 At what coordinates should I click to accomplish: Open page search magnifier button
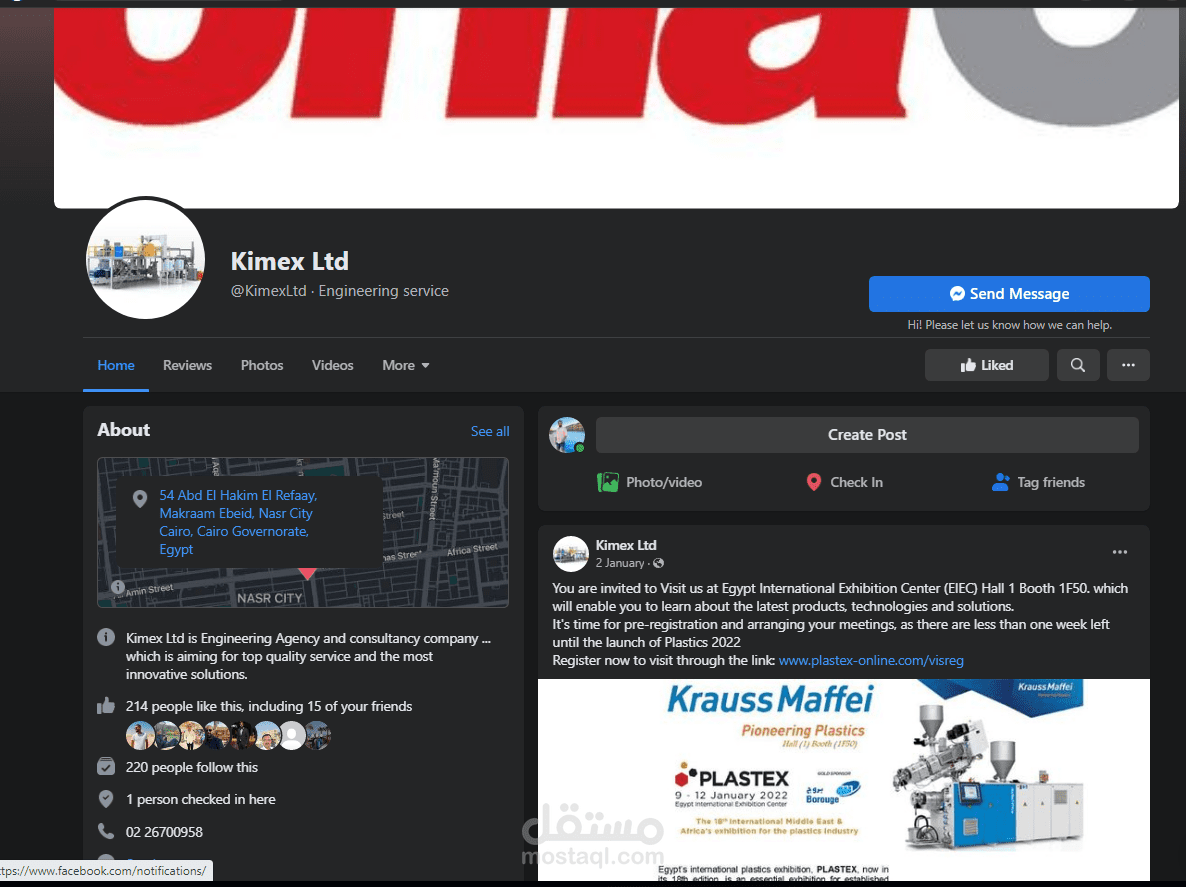[x=1078, y=365]
